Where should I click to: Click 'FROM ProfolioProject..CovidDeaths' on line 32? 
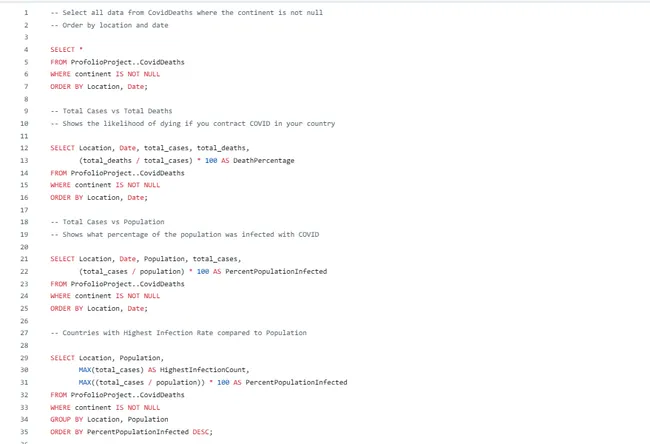pos(117,395)
